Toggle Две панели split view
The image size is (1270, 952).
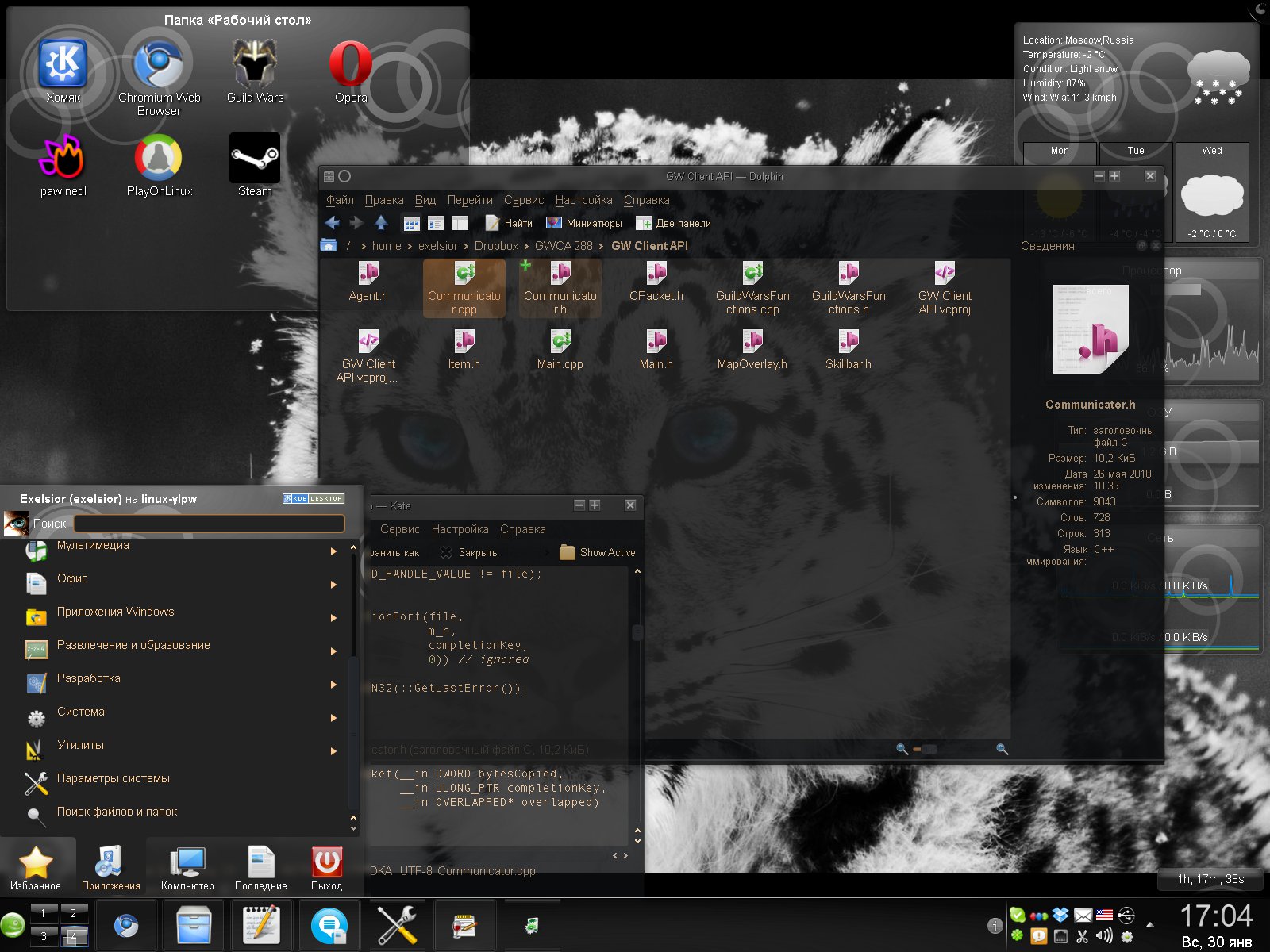[673, 223]
